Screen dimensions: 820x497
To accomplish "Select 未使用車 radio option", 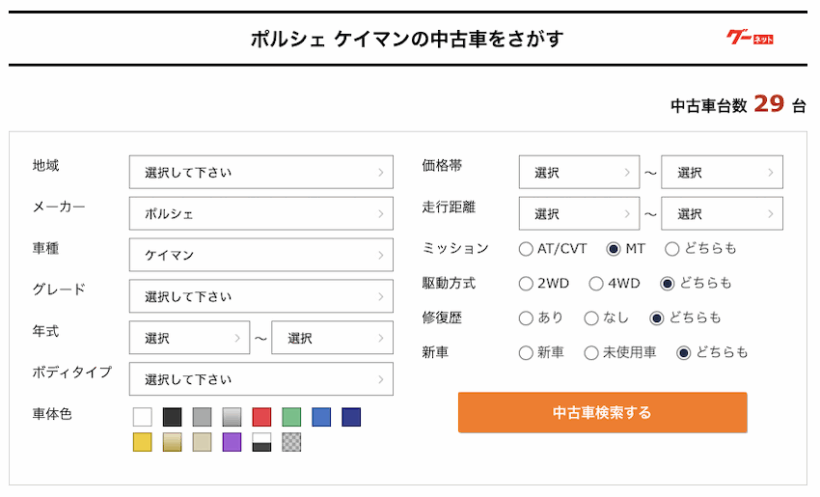I will (x=591, y=352).
